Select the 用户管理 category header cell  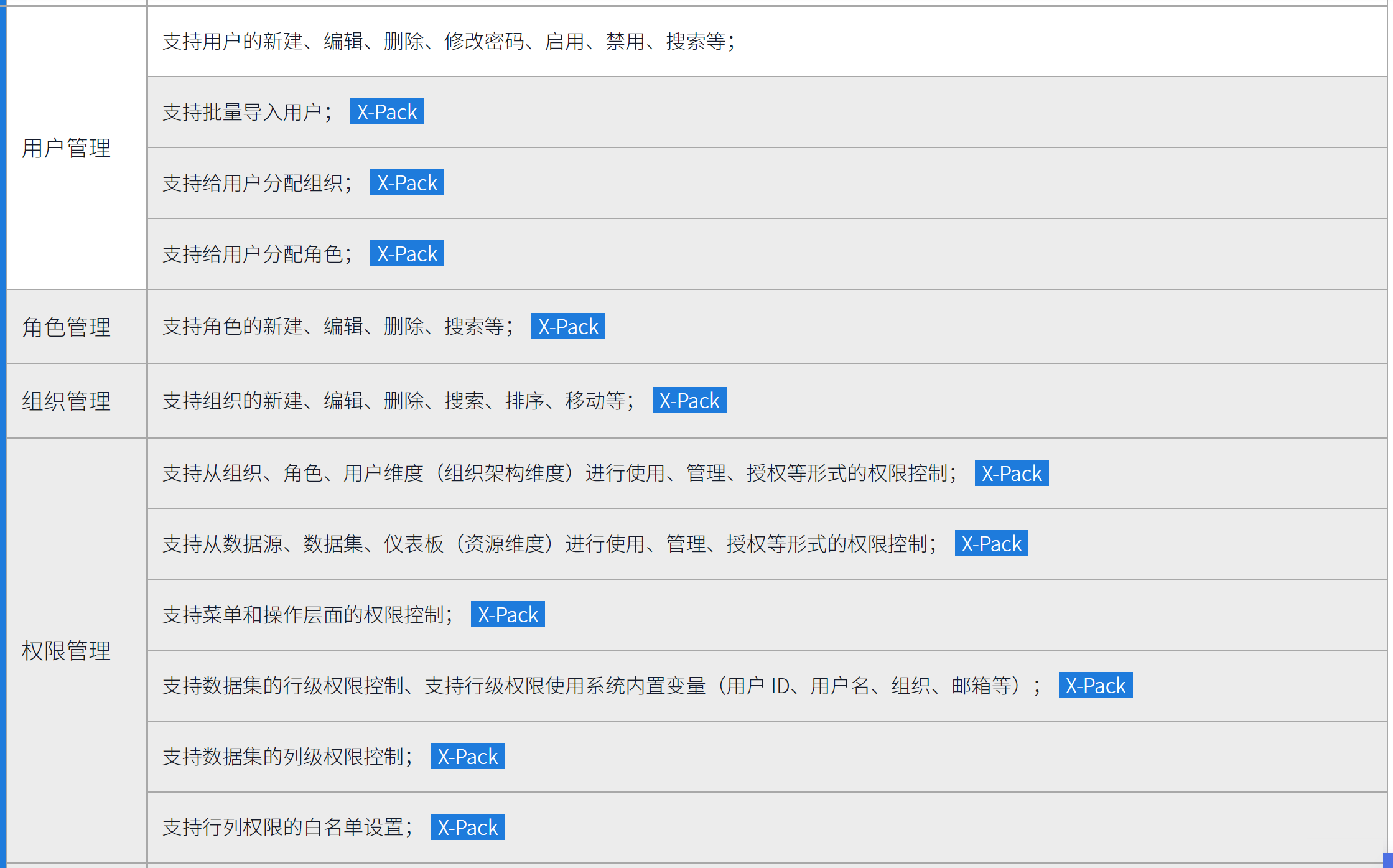tap(67, 148)
